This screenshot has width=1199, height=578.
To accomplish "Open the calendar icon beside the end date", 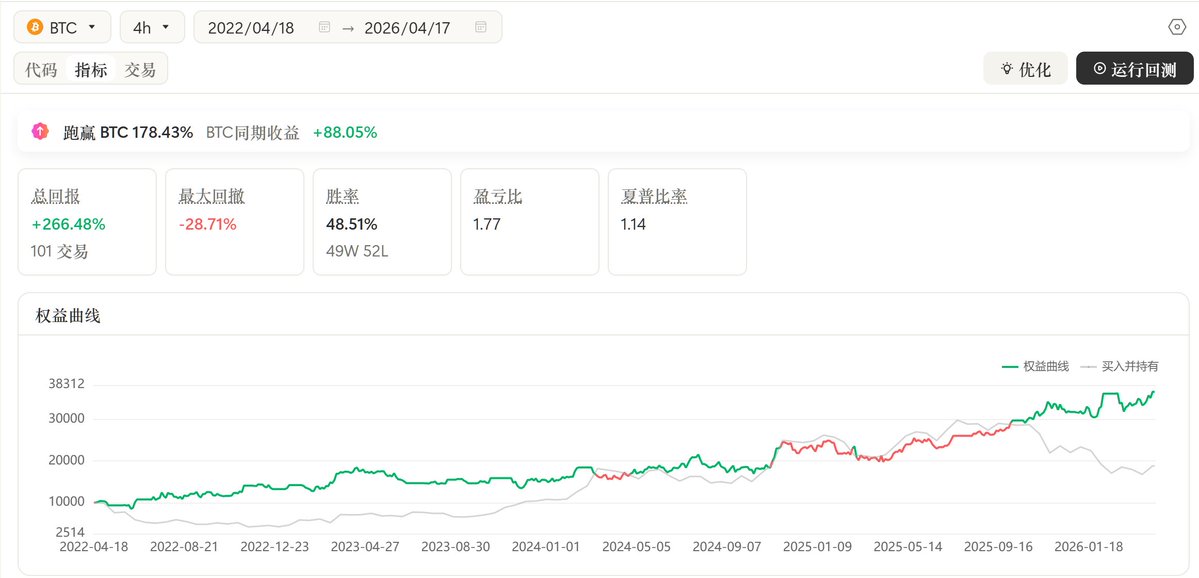I will (479, 27).
